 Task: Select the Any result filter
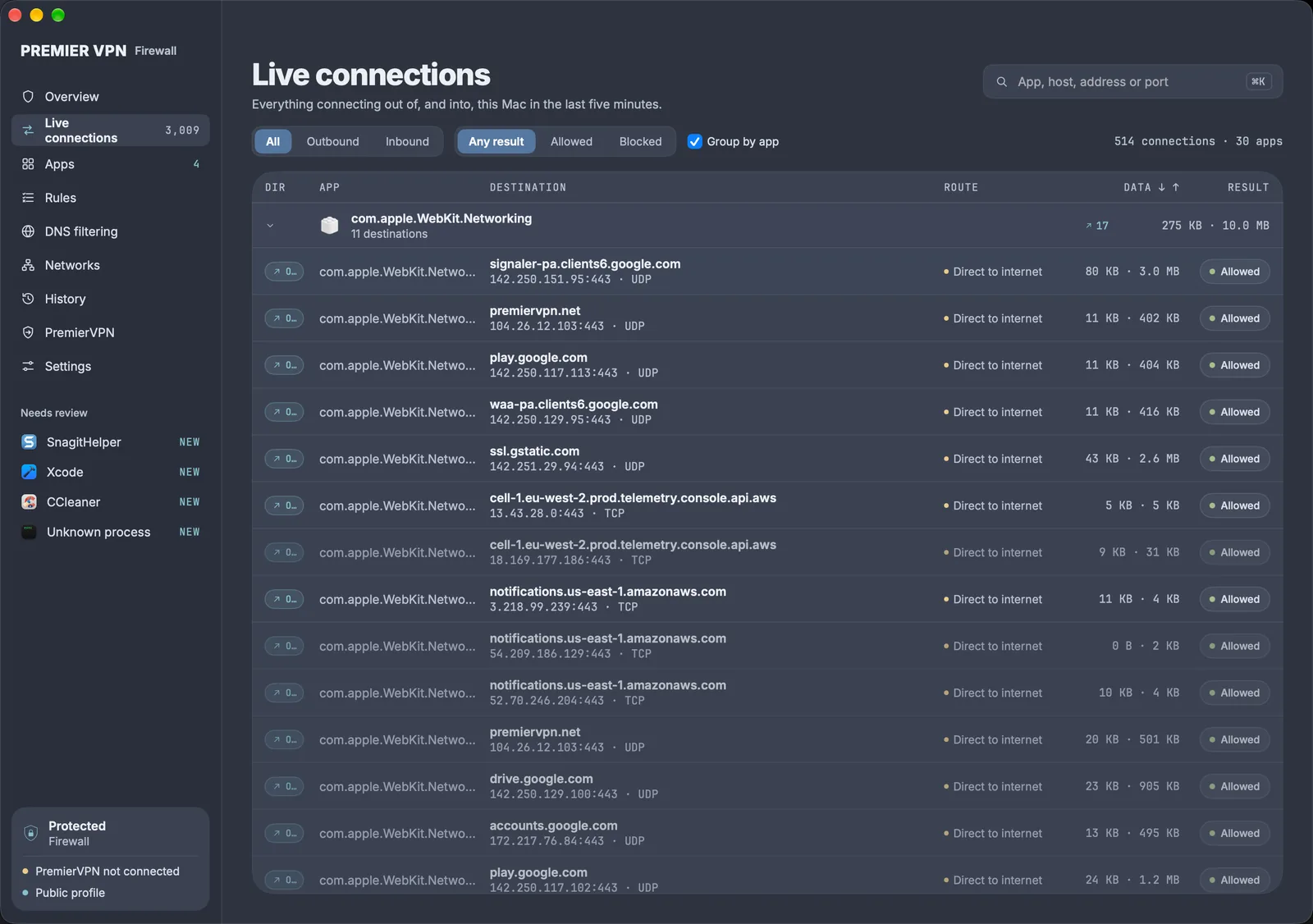[496, 141]
